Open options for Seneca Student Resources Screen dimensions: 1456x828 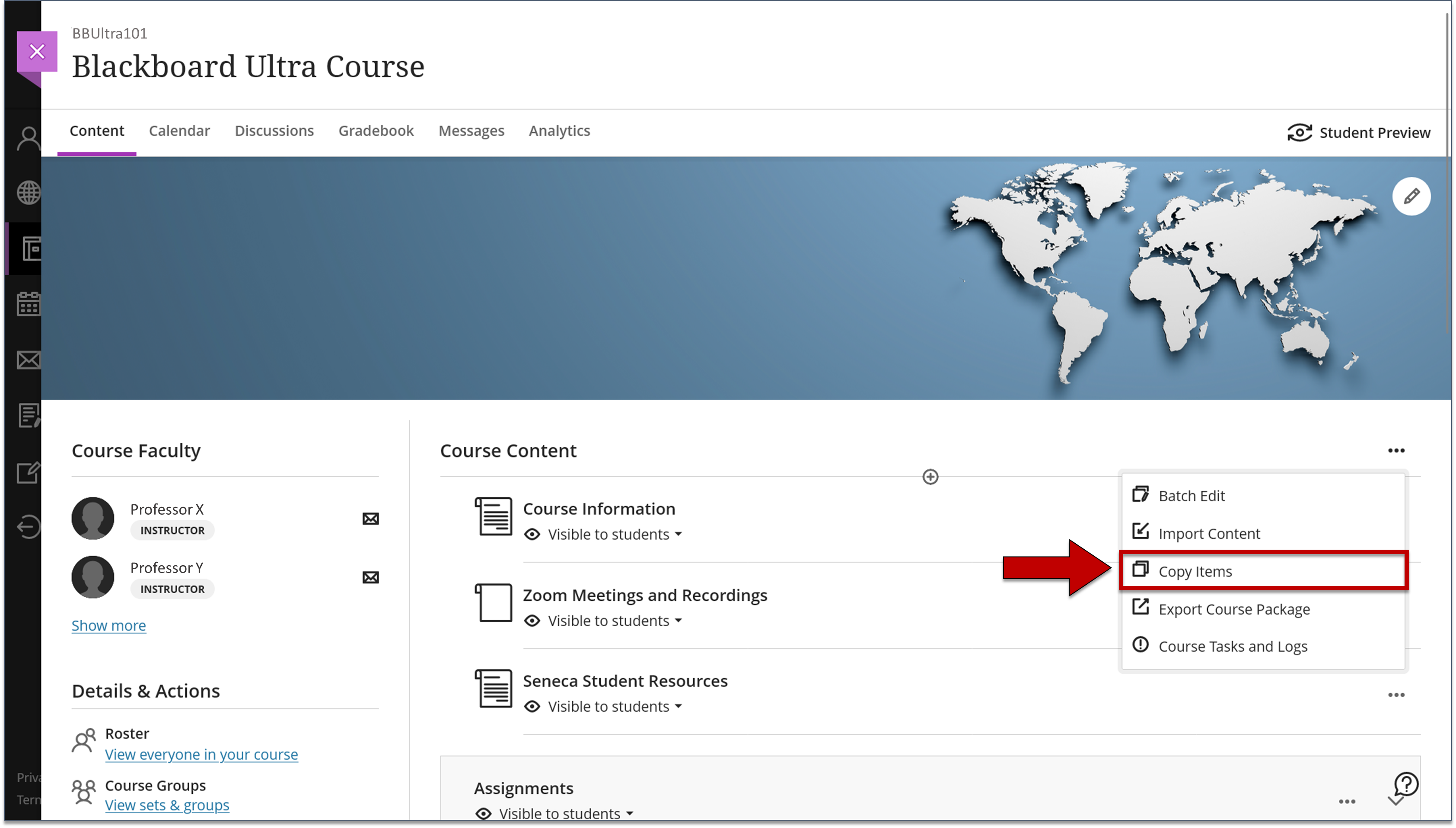click(1396, 695)
